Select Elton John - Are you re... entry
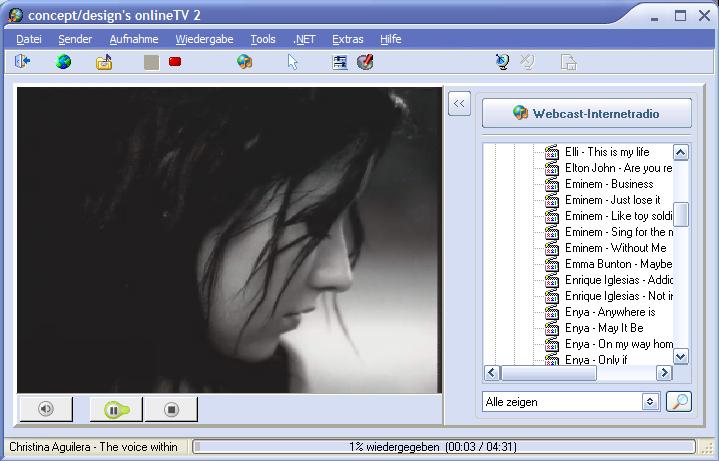 point(619,168)
